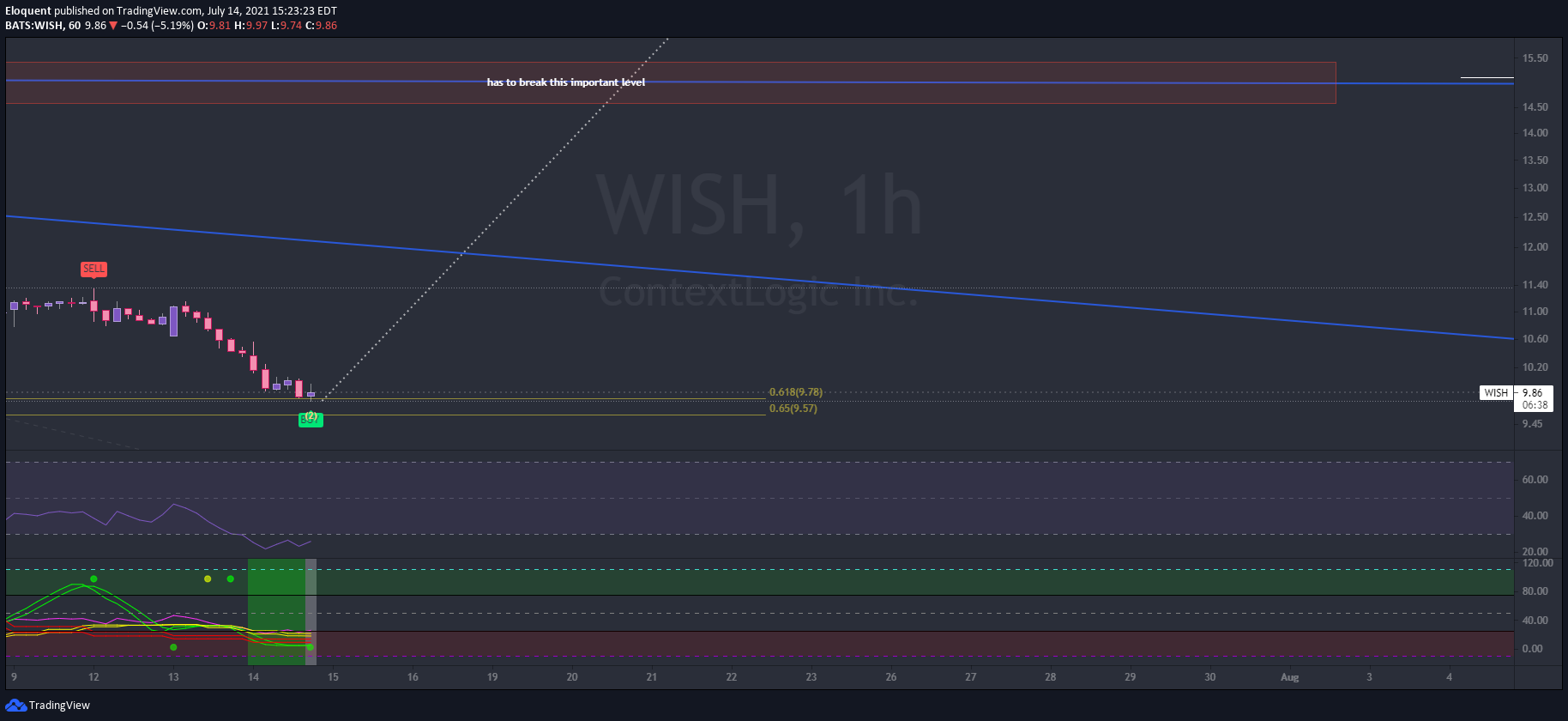The image size is (1568, 721).
Task: Click date 21 on time axis
Action: tap(652, 677)
